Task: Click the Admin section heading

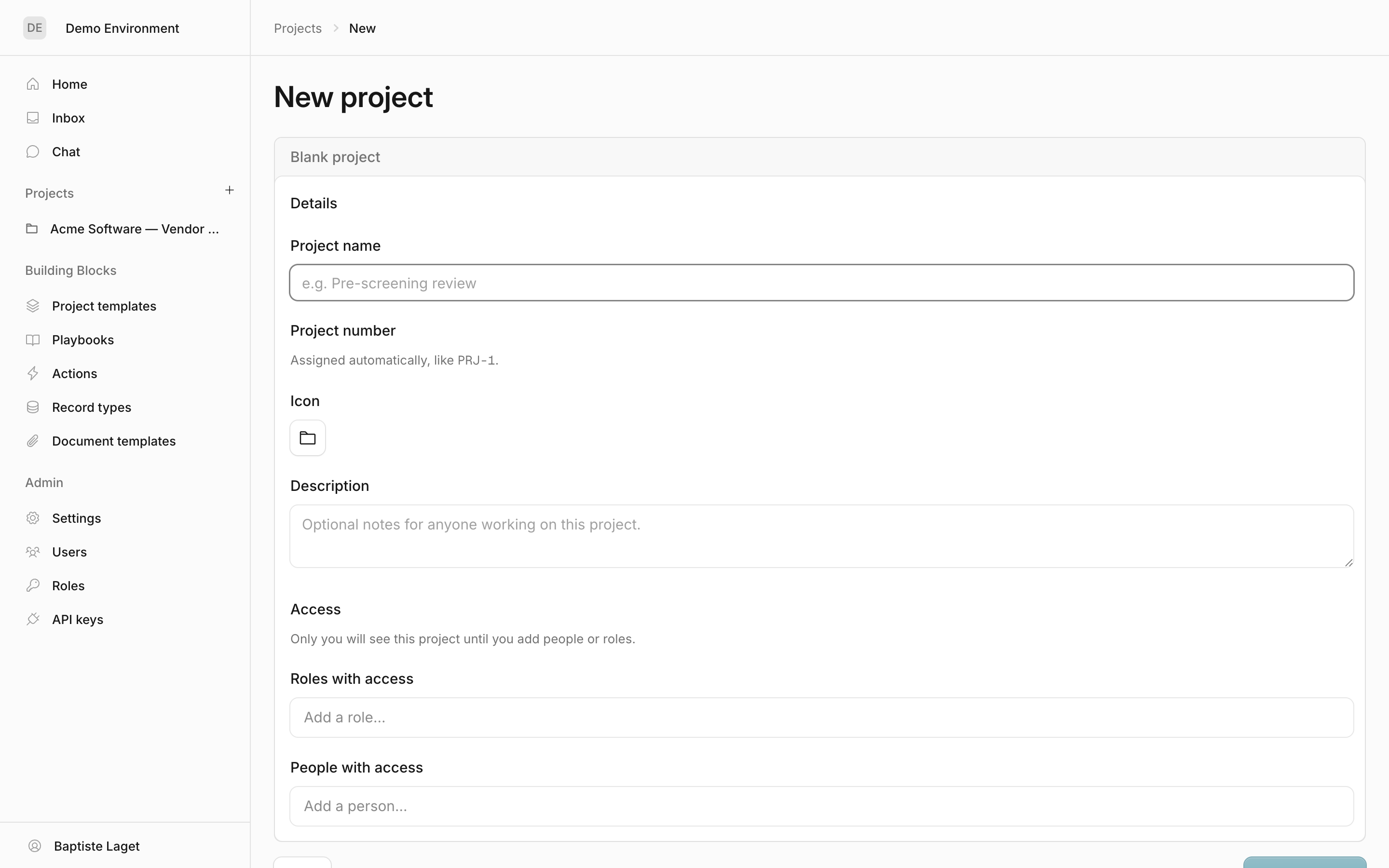Action: click(x=44, y=482)
